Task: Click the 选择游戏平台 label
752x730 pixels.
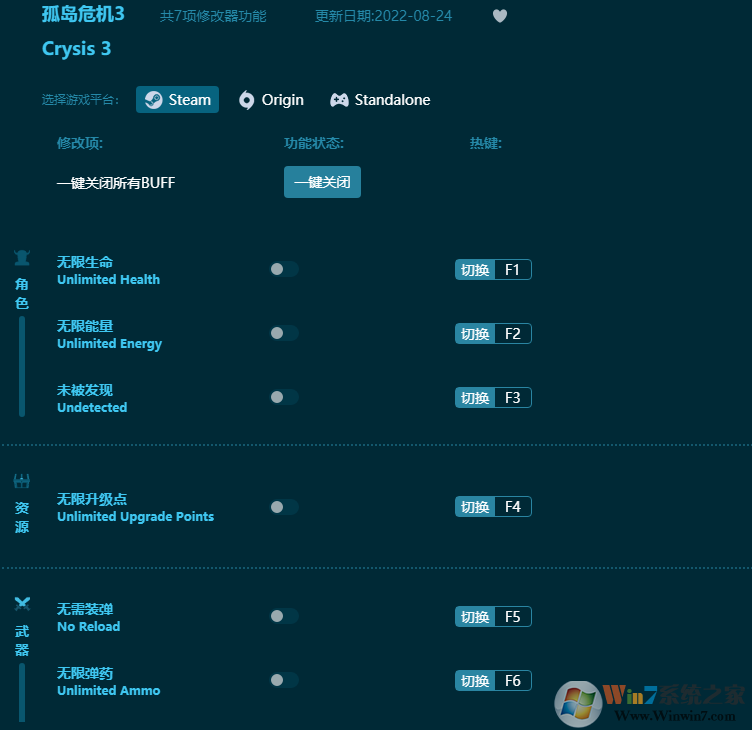Action: [80, 100]
